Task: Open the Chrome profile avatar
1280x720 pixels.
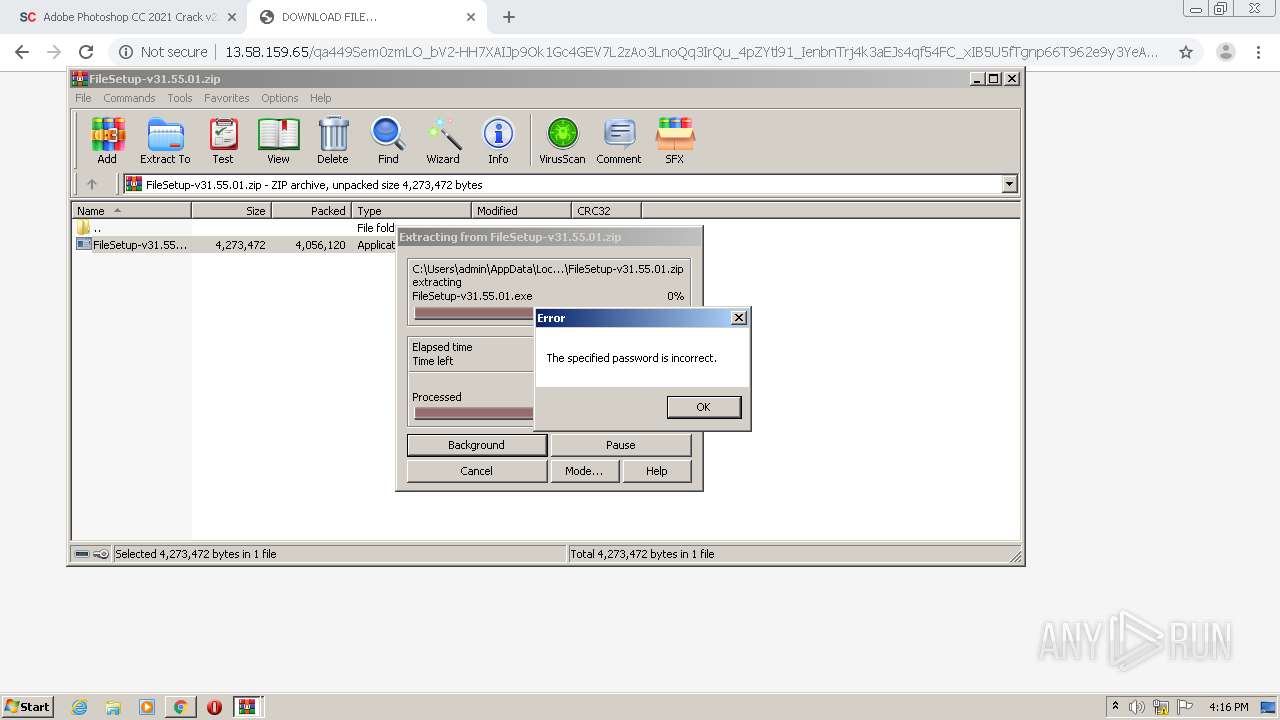Action: point(1225,52)
